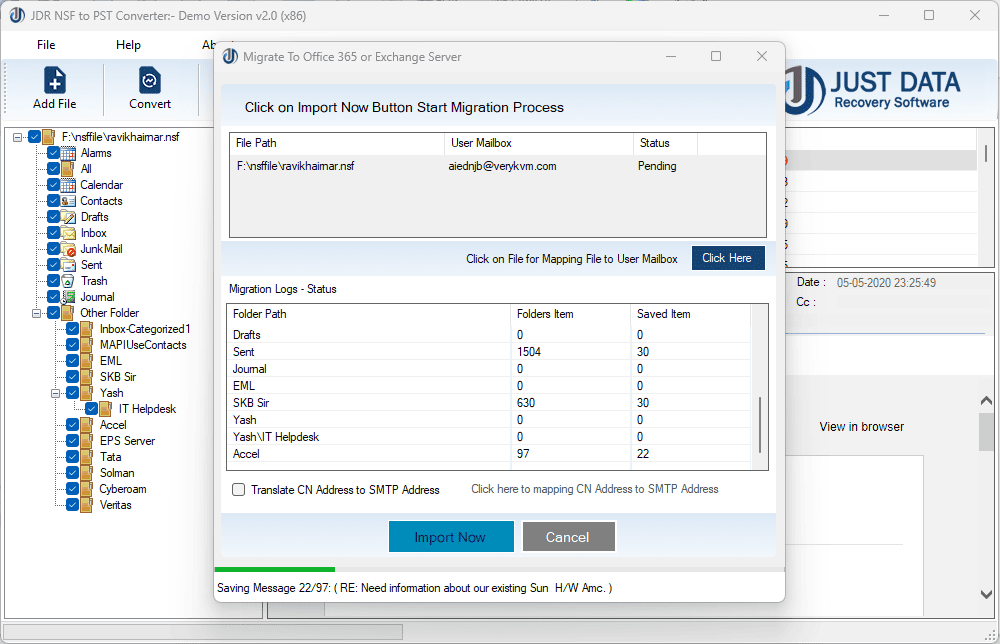
Task: Uncheck the Inbox folder checkbox
Action: (x=54, y=232)
